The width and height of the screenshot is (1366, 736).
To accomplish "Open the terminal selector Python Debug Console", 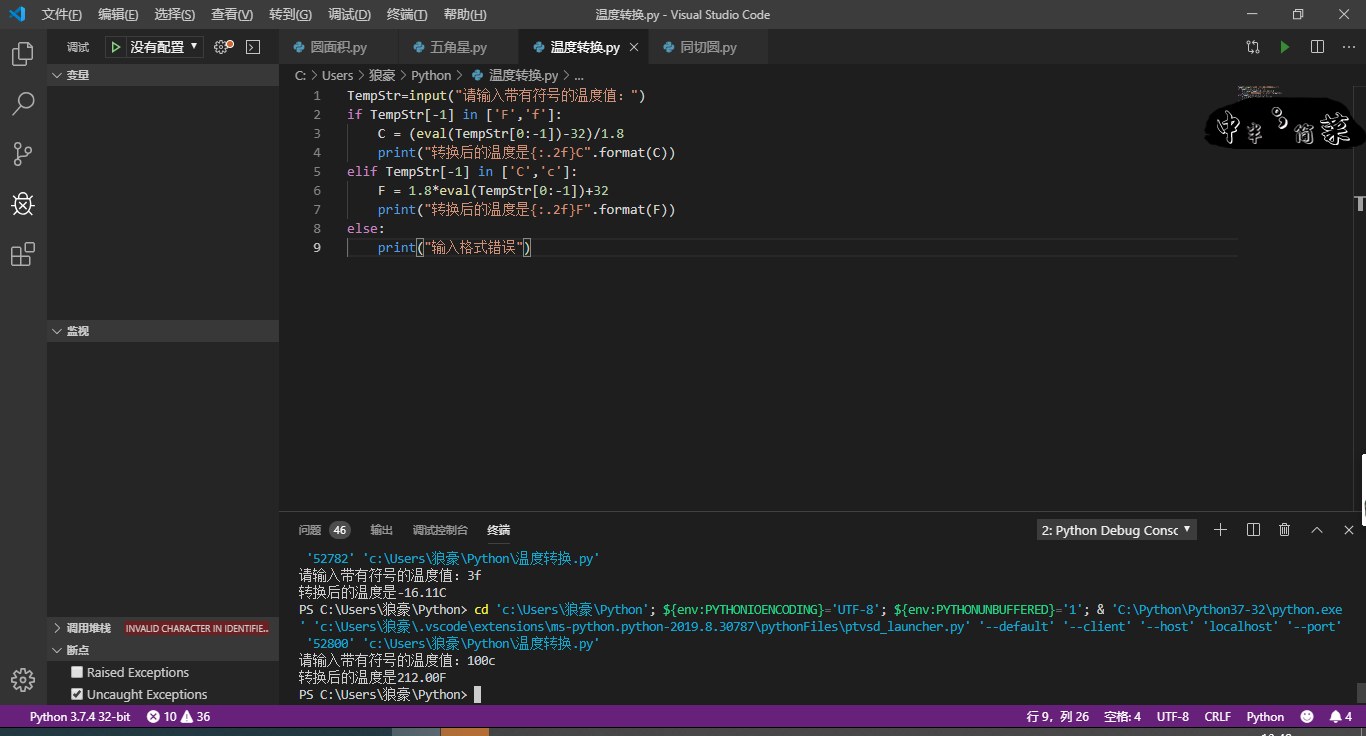I will tap(1116, 530).
